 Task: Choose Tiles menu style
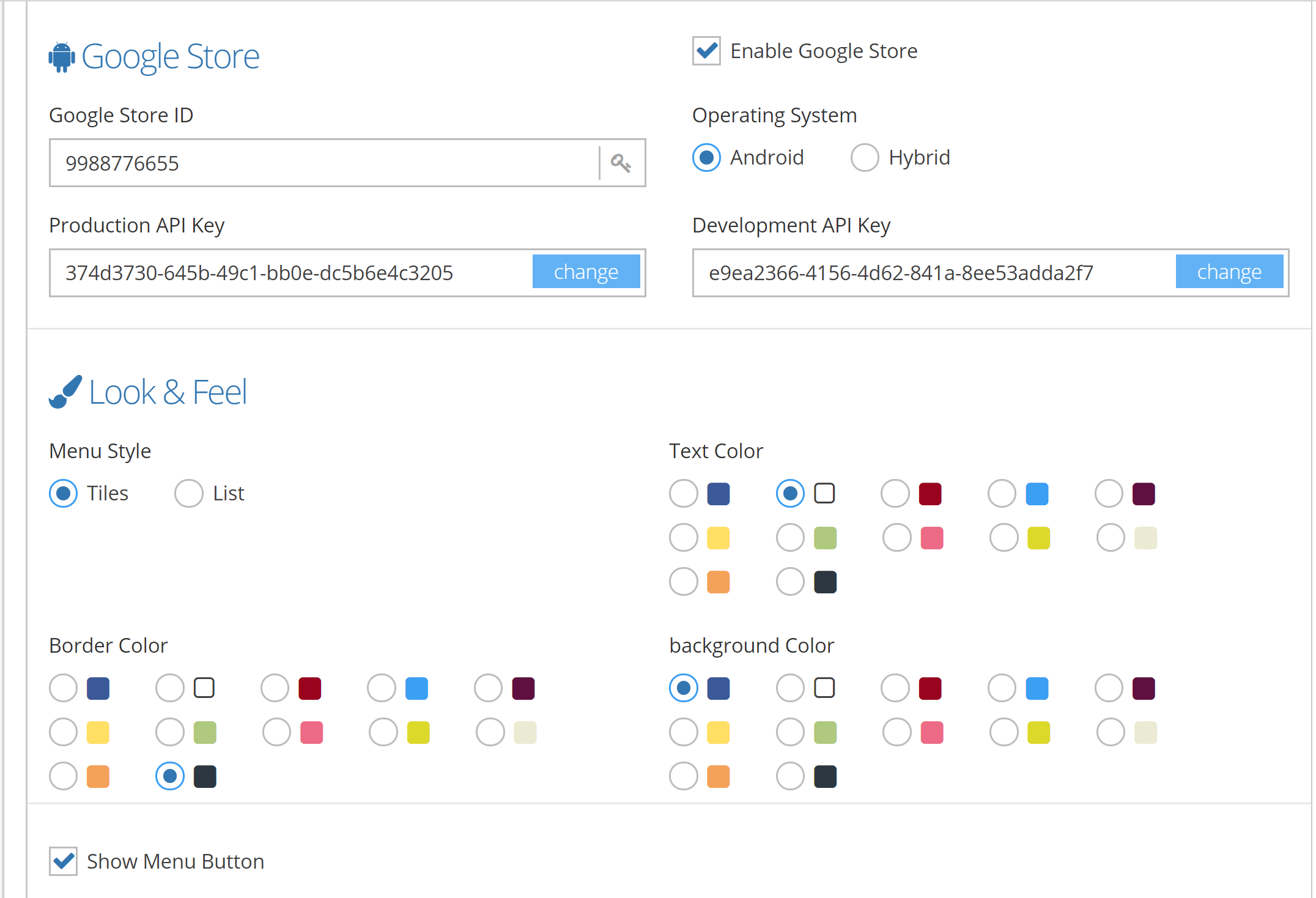[63, 494]
